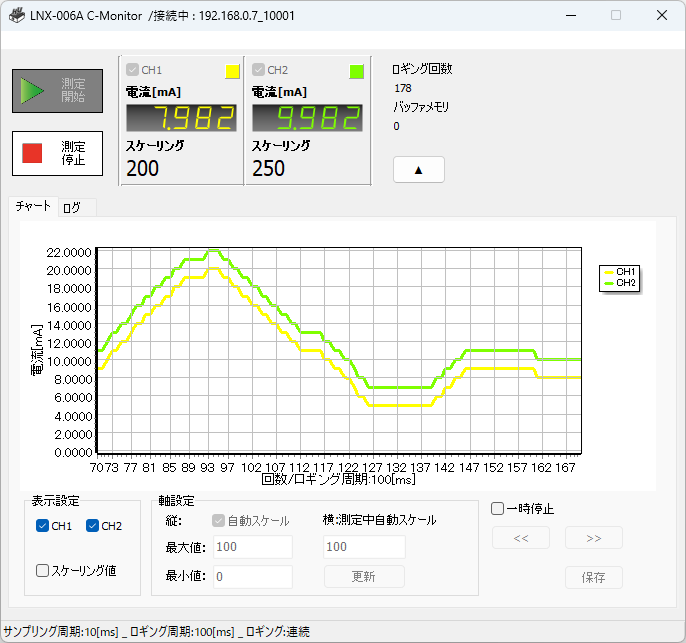
Task: Select the チャート tab
Action: point(32,206)
